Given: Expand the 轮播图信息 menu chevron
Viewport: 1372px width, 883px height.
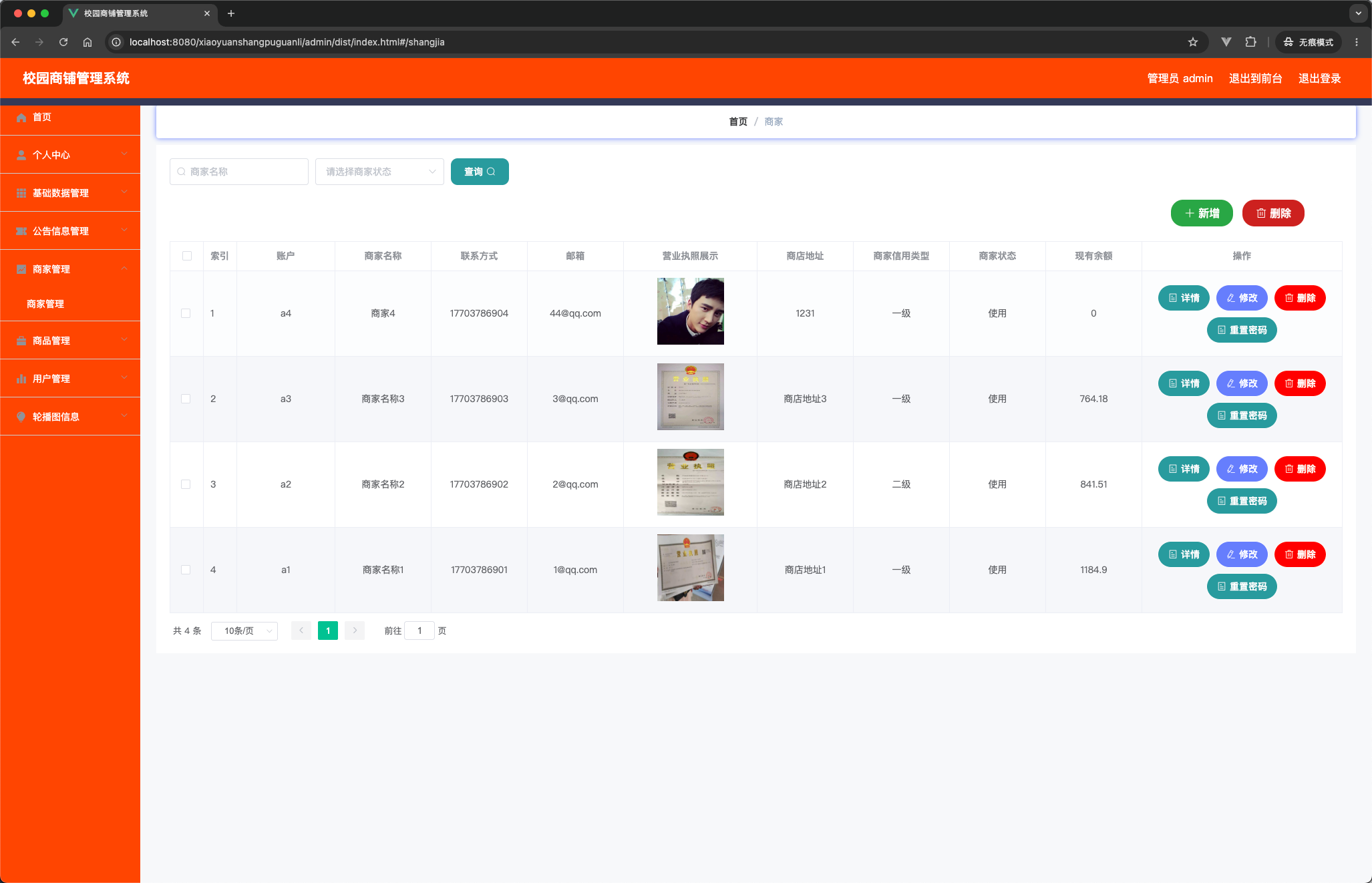Looking at the screenshot, I should (x=124, y=416).
